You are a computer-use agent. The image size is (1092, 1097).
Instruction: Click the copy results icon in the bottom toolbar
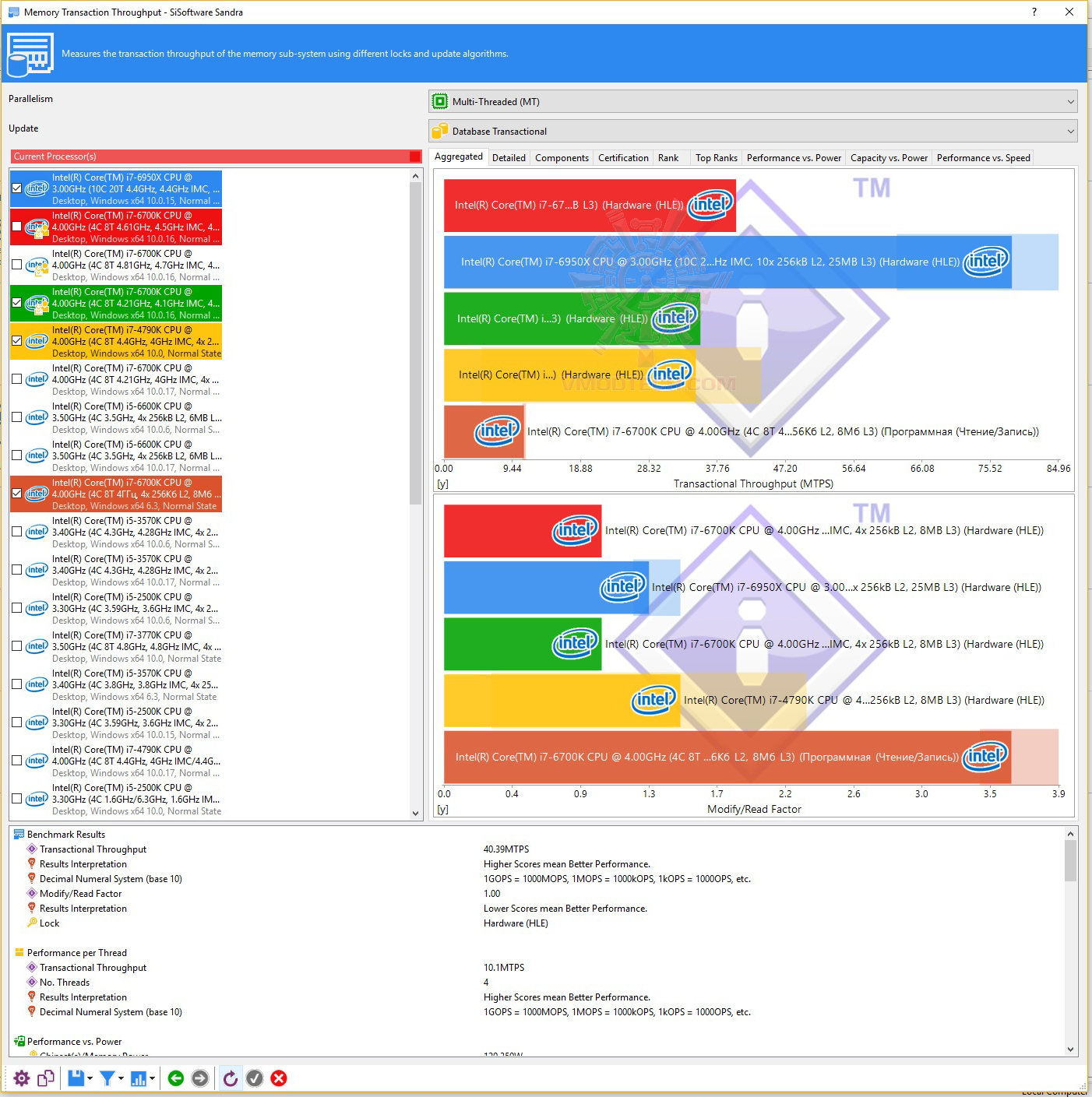(46, 1078)
